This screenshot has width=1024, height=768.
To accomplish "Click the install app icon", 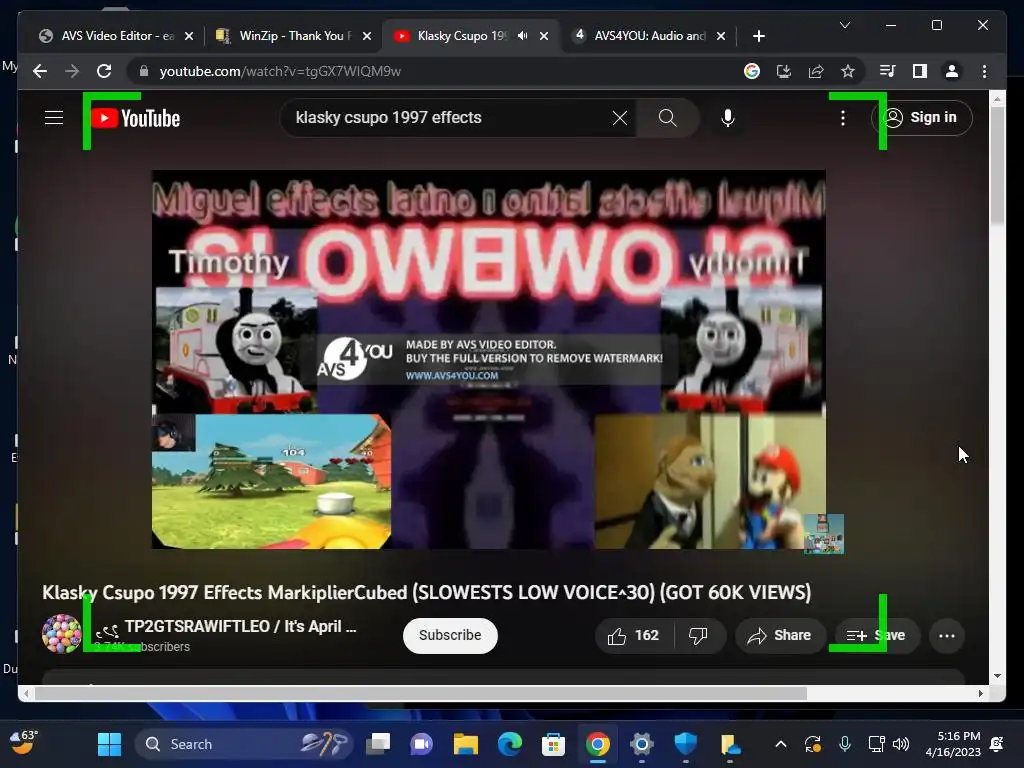I will pyautogui.click(x=784, y=71).
